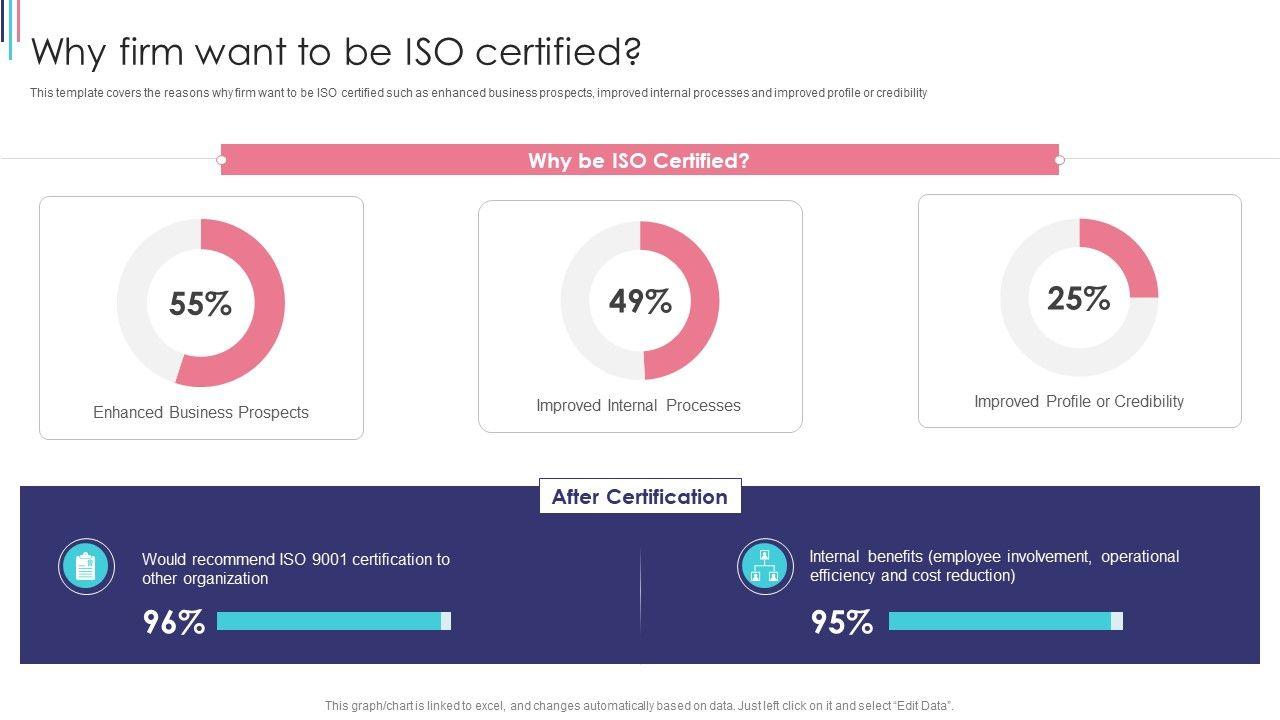Select the 49% donut chart
The height and width of the screenshot is (720, 1280).
[640, 301]
